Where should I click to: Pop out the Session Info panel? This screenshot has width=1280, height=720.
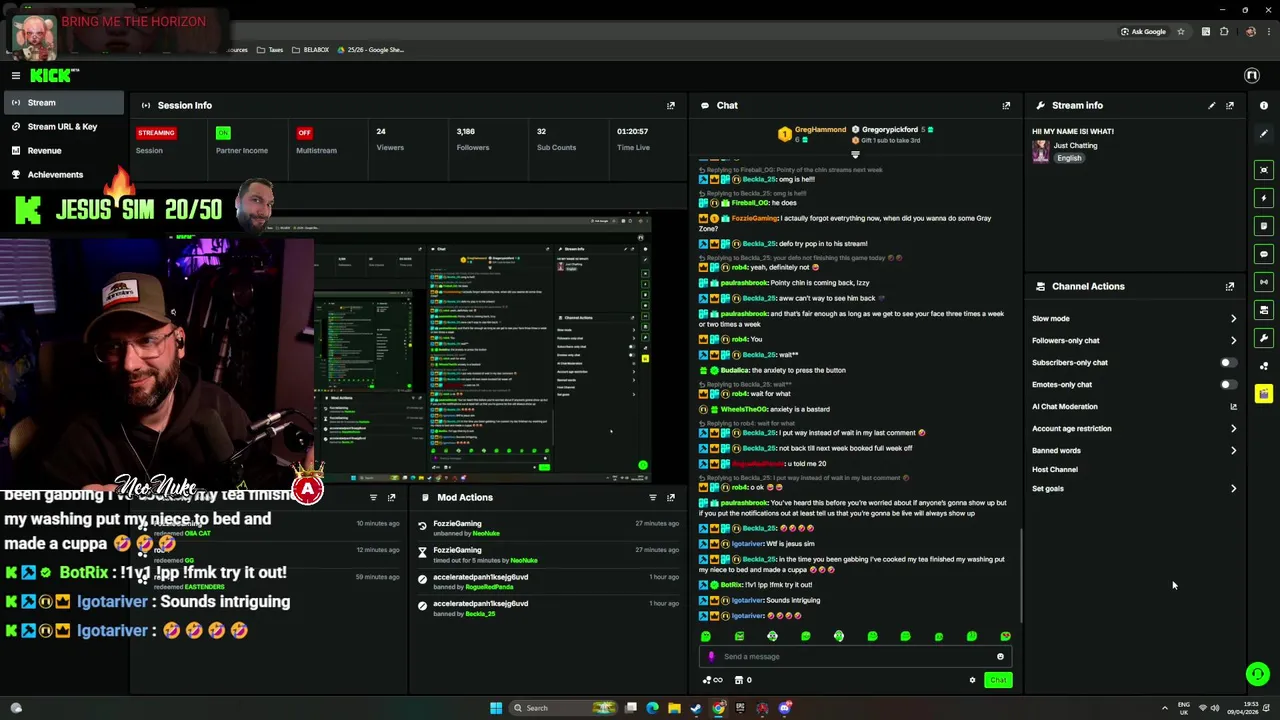coord(671,105)
